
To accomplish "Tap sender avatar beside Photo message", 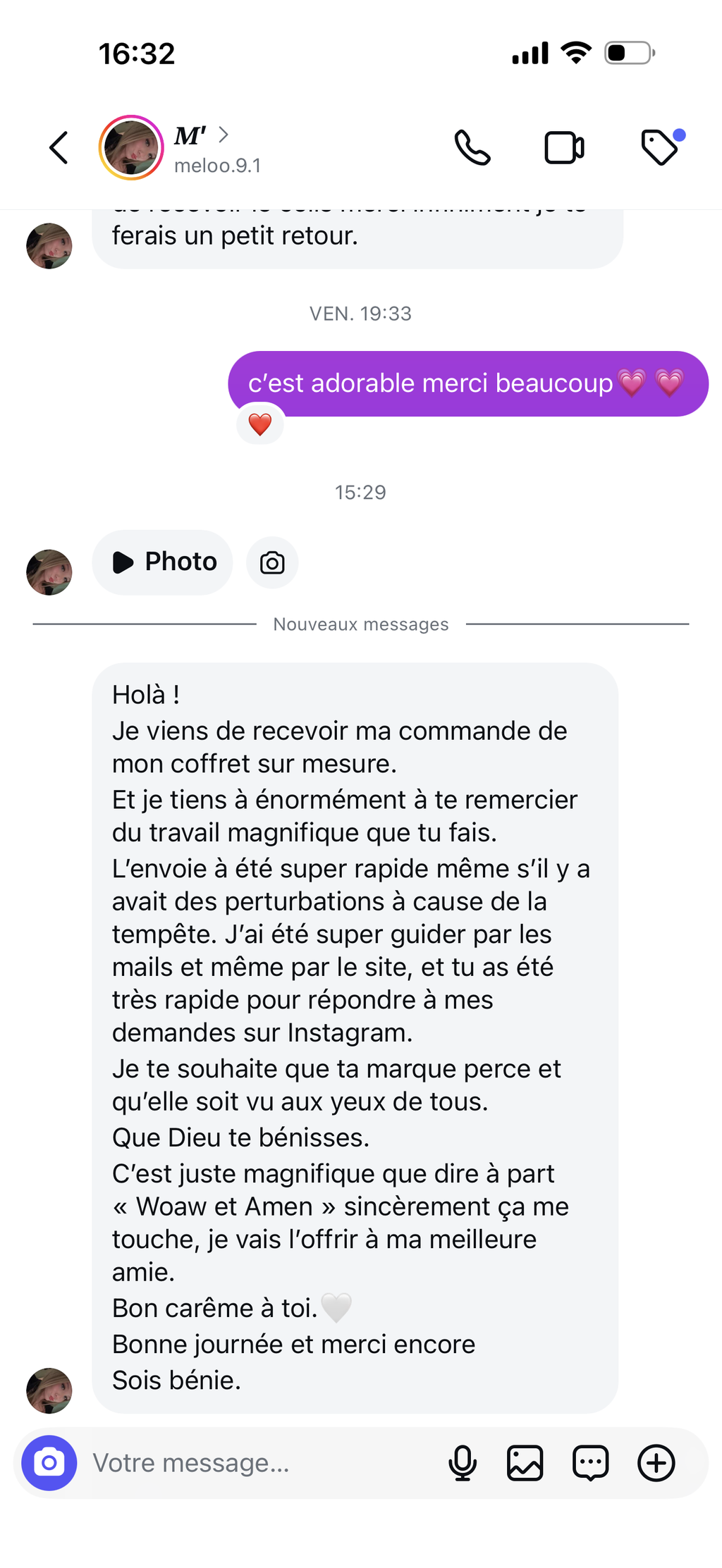I will (49, 572).
